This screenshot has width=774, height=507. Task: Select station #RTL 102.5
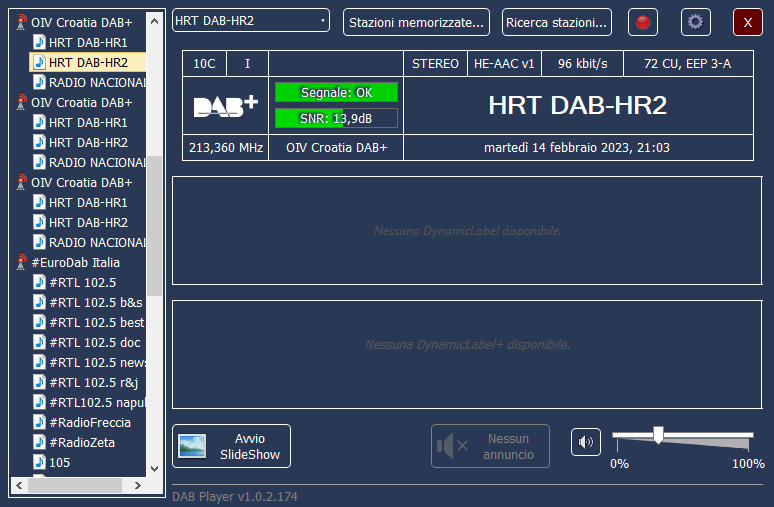(x=82, y=282)
